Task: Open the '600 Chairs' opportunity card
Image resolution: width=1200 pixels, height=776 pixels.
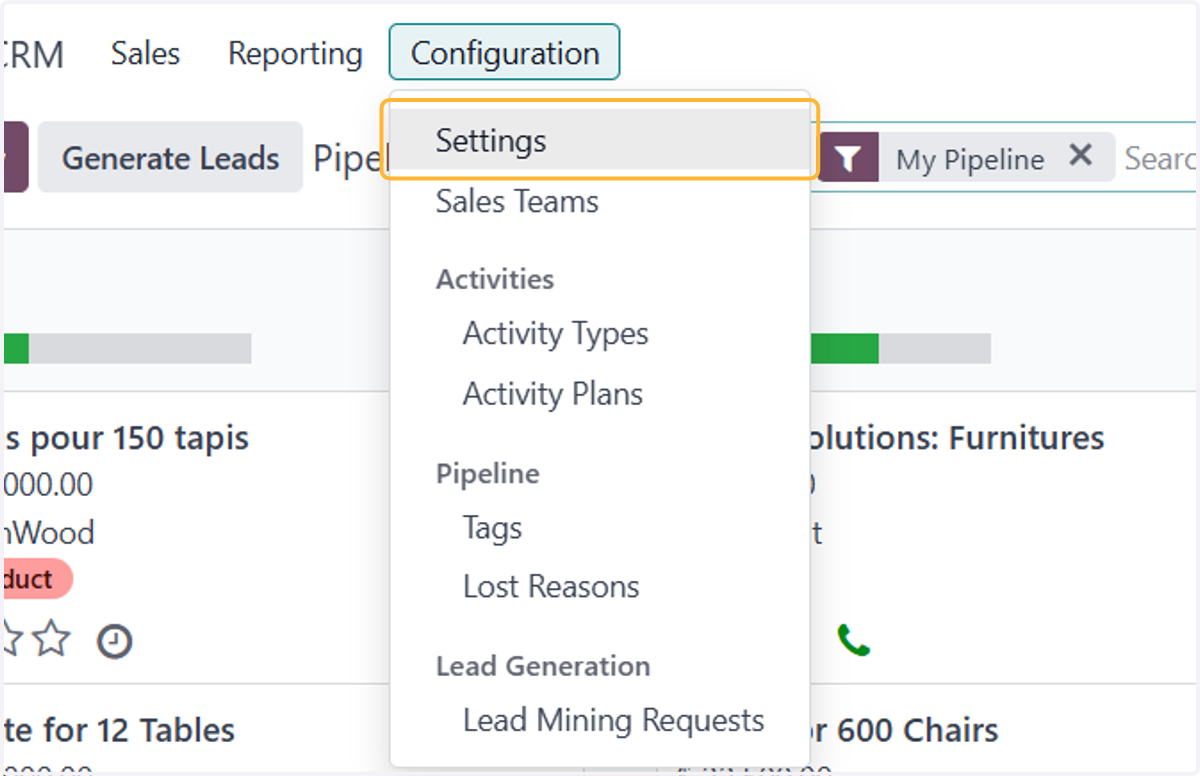Action: [904, 730]
